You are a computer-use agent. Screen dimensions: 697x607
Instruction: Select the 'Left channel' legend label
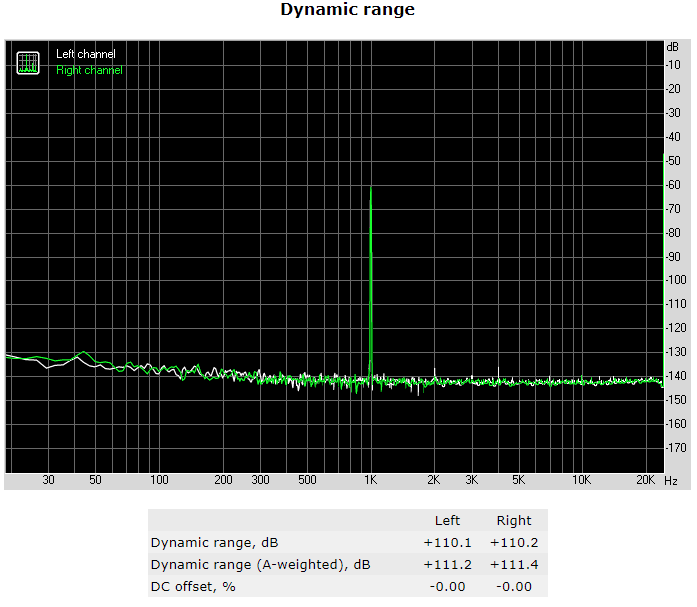pyautogui.click(x=86, y=54)
